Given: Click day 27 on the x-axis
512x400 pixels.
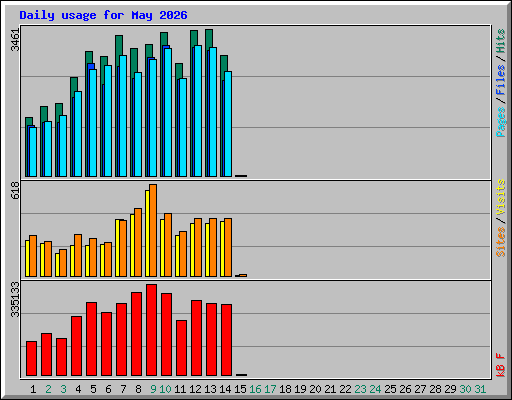Looking at the screenshot, I should click(x=420, y=389).
